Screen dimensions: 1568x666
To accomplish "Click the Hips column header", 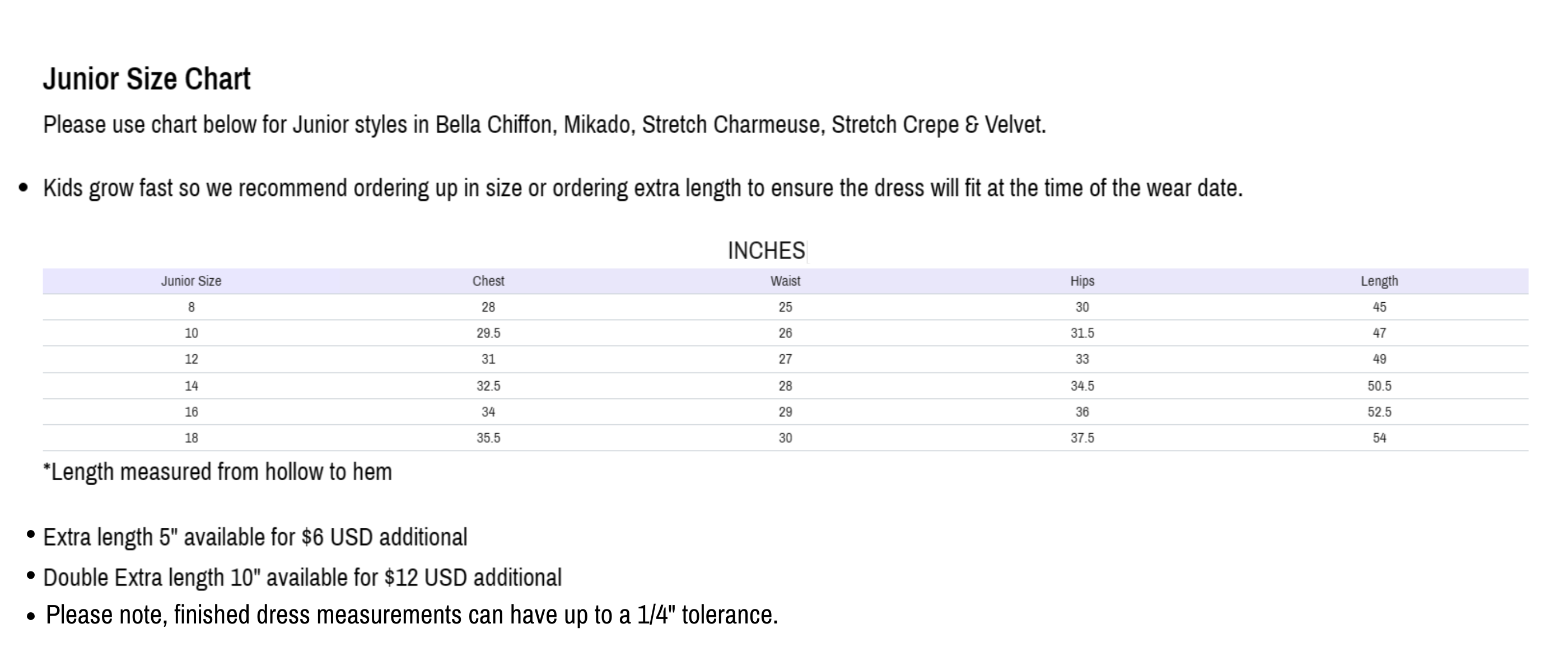I will pos(1082,281).
